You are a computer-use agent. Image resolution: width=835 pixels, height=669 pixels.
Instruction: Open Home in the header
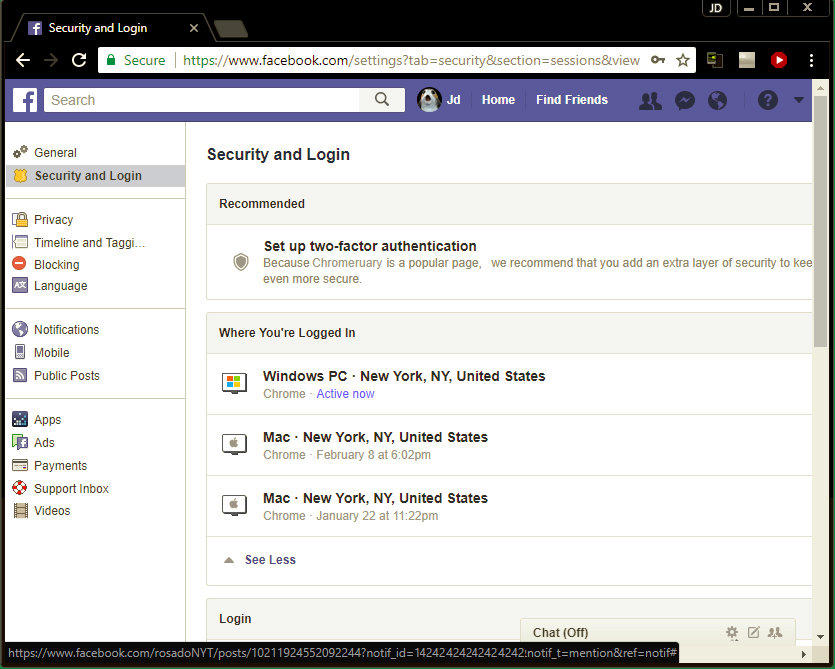[498, 100]
